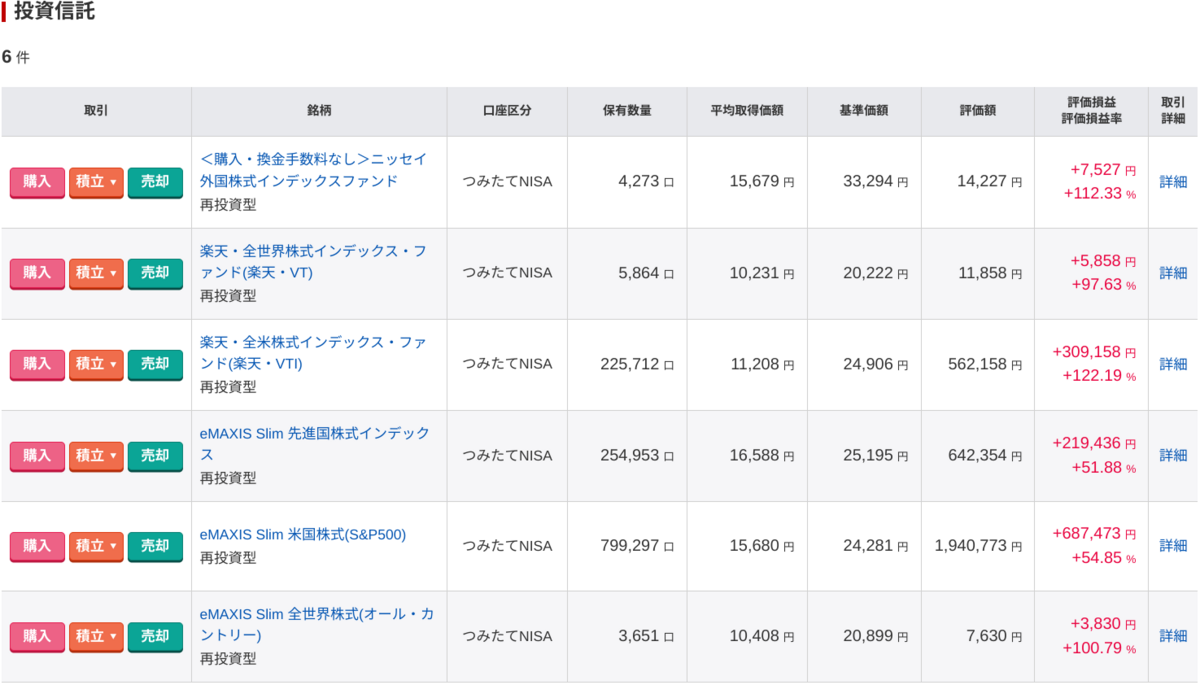Click 売却 for eMAXIS Slim 全世界株式(オール・カントリー)

coord(155,637)
